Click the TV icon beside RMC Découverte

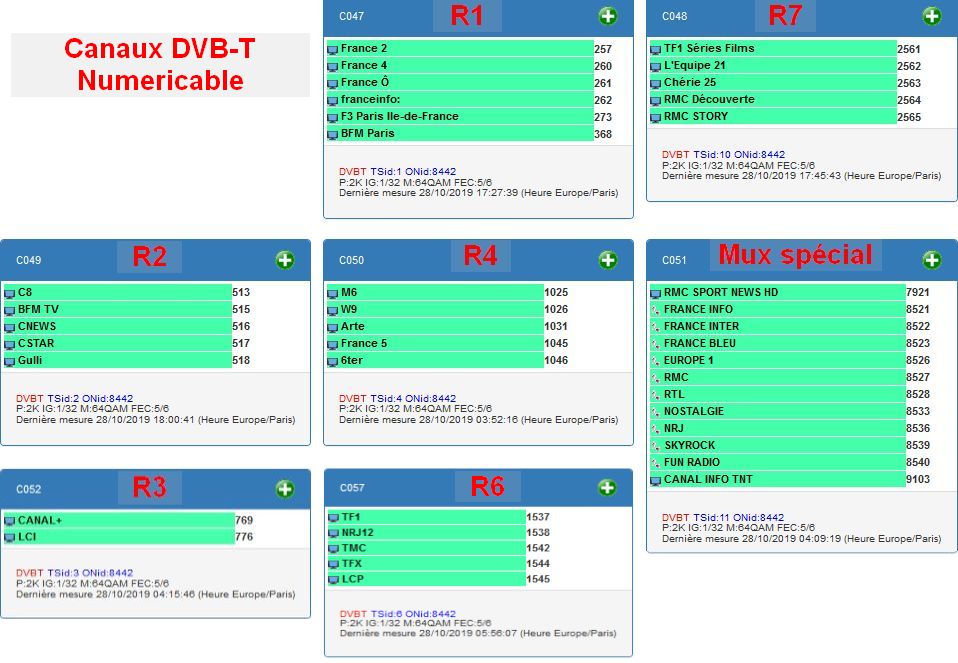pos(656,101)
